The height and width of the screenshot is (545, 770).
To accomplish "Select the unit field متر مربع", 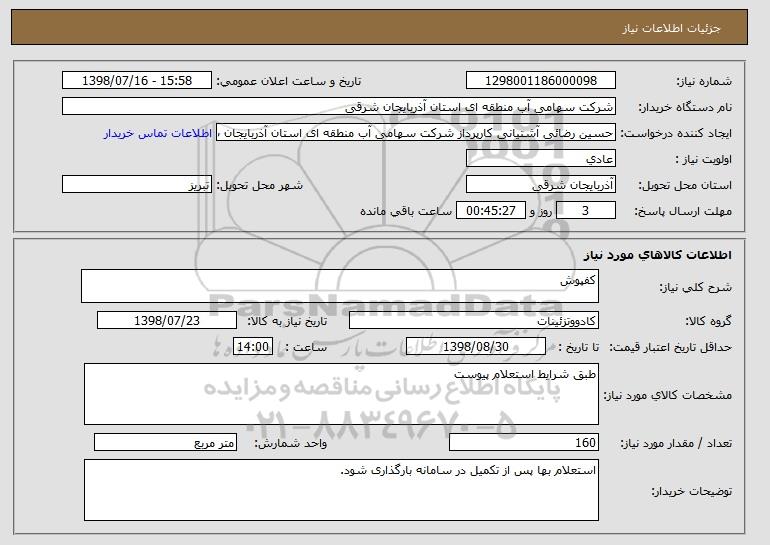I will tap(165, 442).
